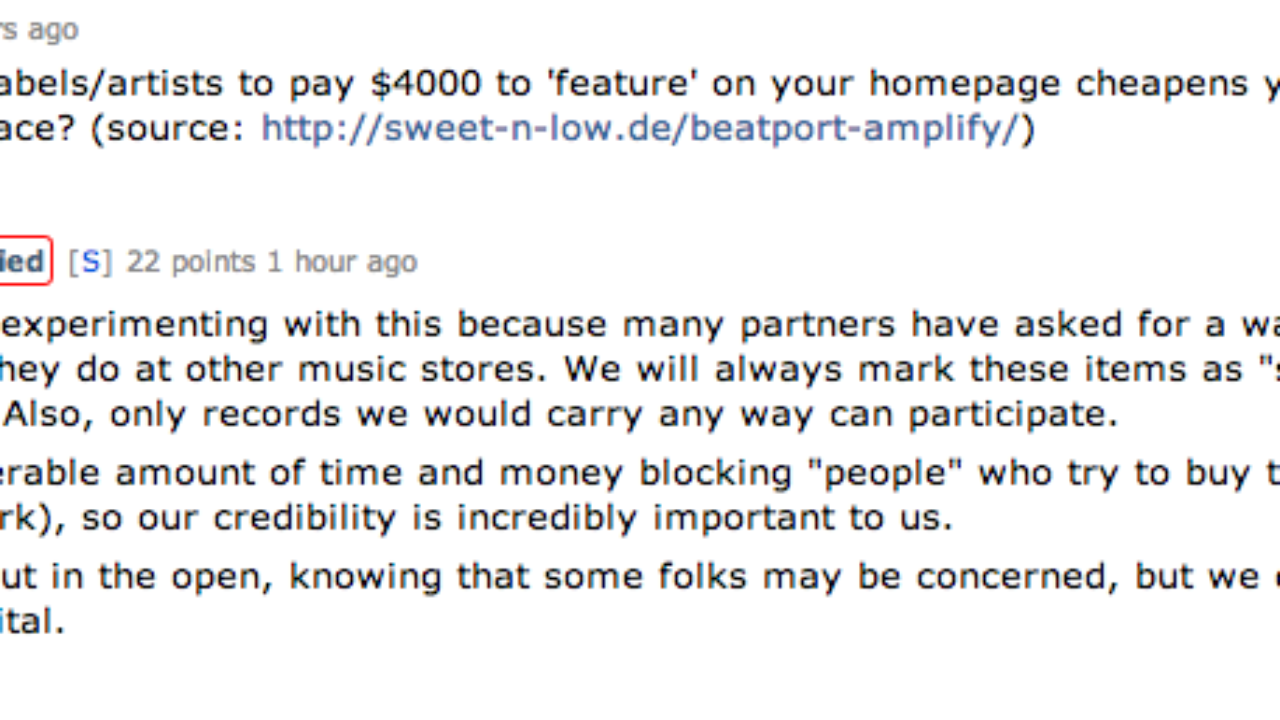Click the '$4000' amount in the question
1280x720 pixels.
[x=426, y=84]
